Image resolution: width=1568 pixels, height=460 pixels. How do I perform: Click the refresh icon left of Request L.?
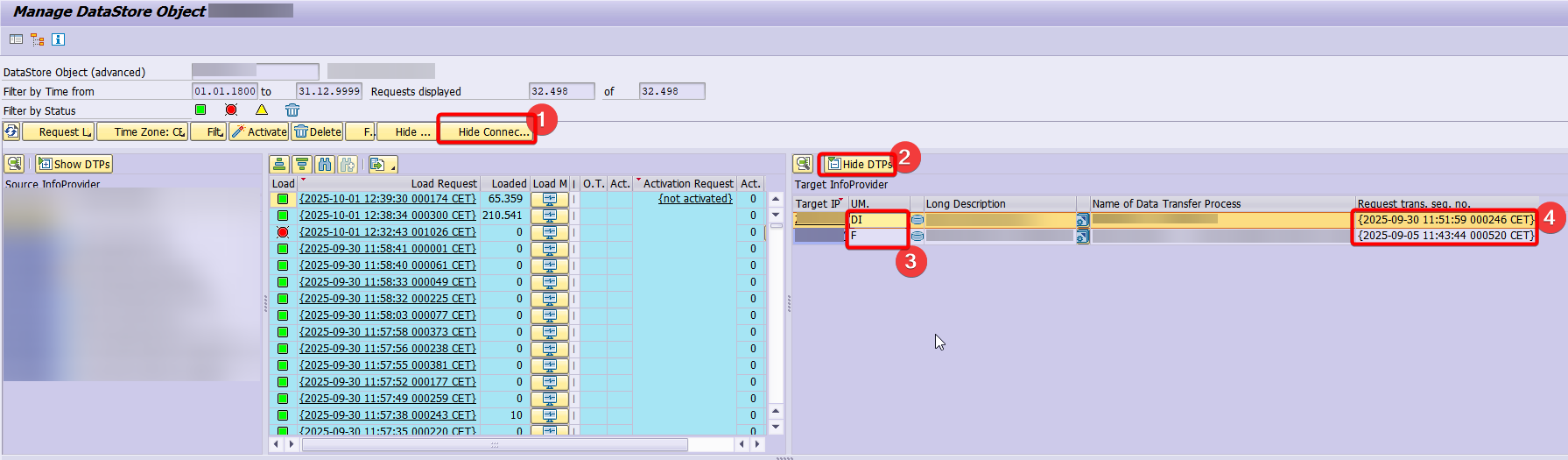point(11,131)
